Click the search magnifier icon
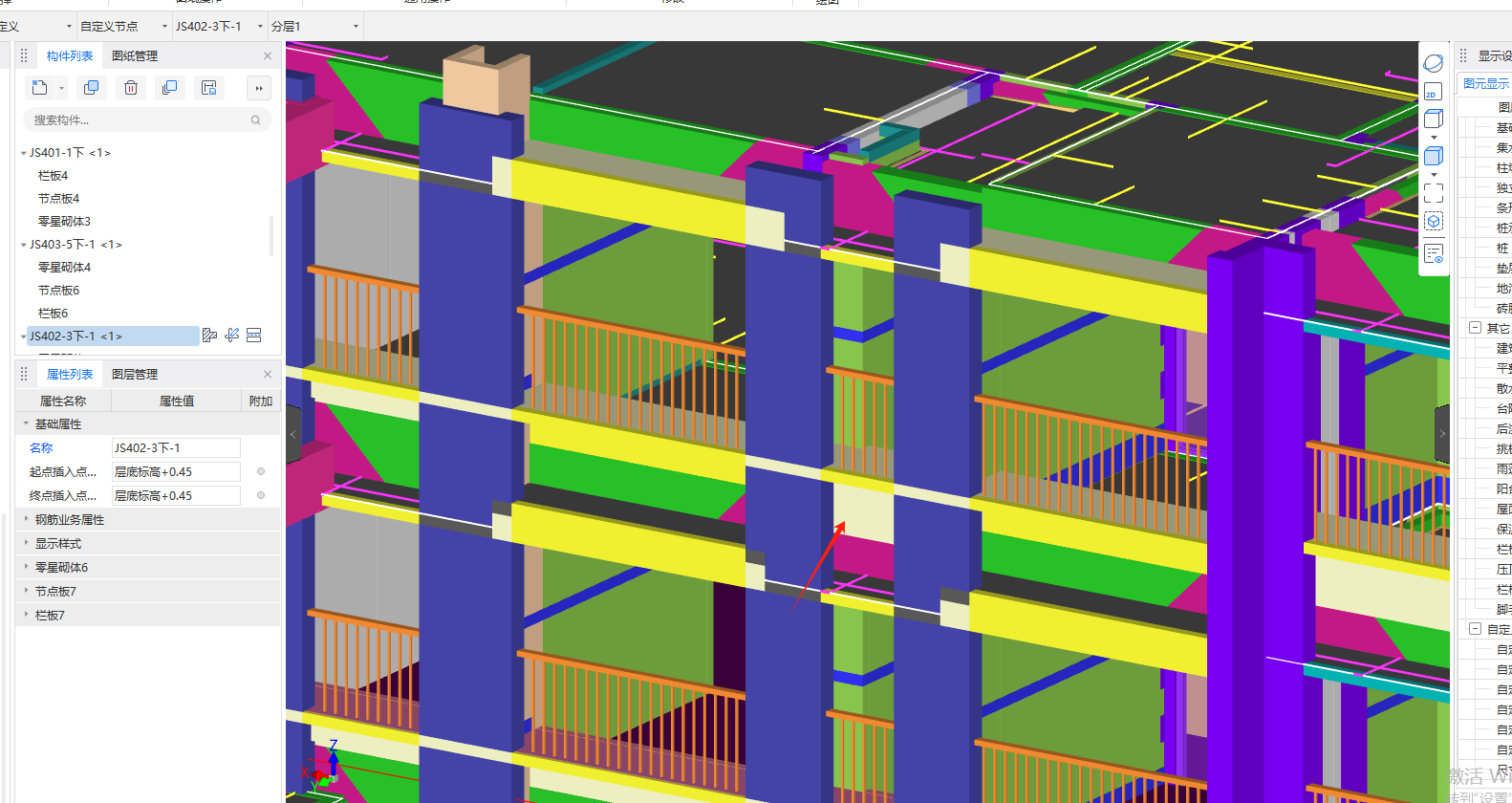The image size is (1512, 803). [x=256, y=120]
